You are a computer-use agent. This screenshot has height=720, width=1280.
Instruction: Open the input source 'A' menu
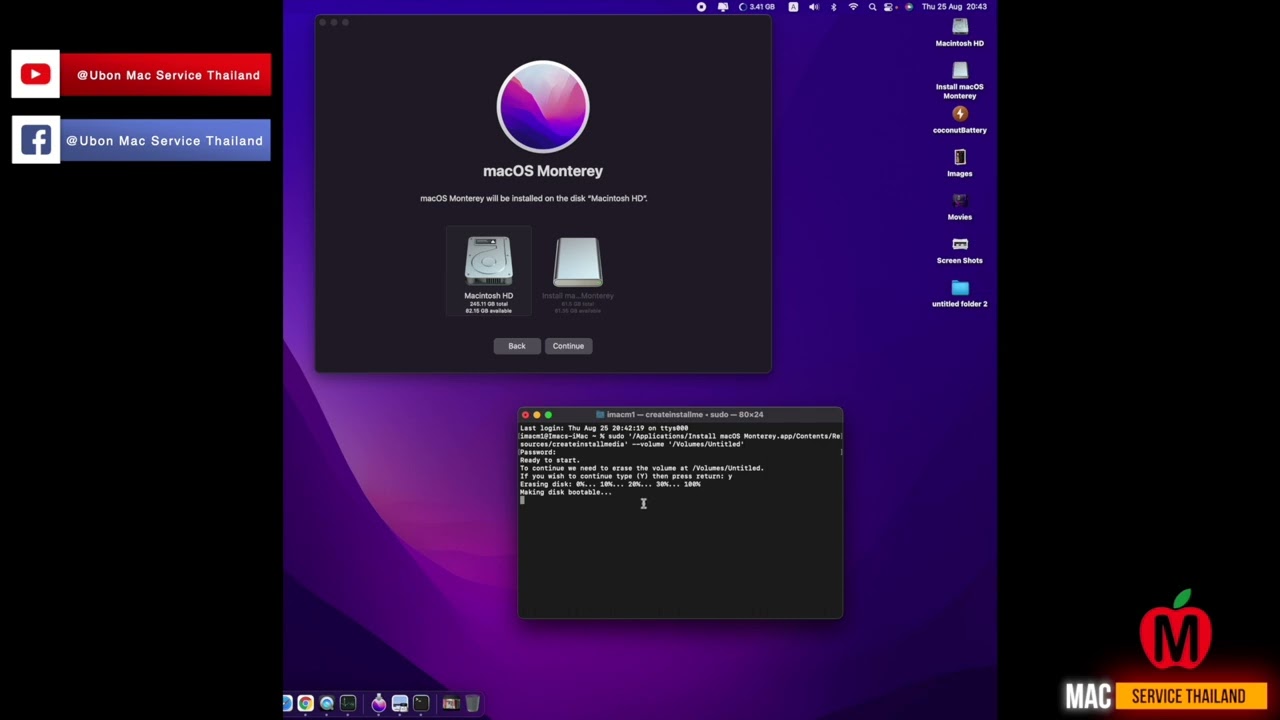coord(793,7)
